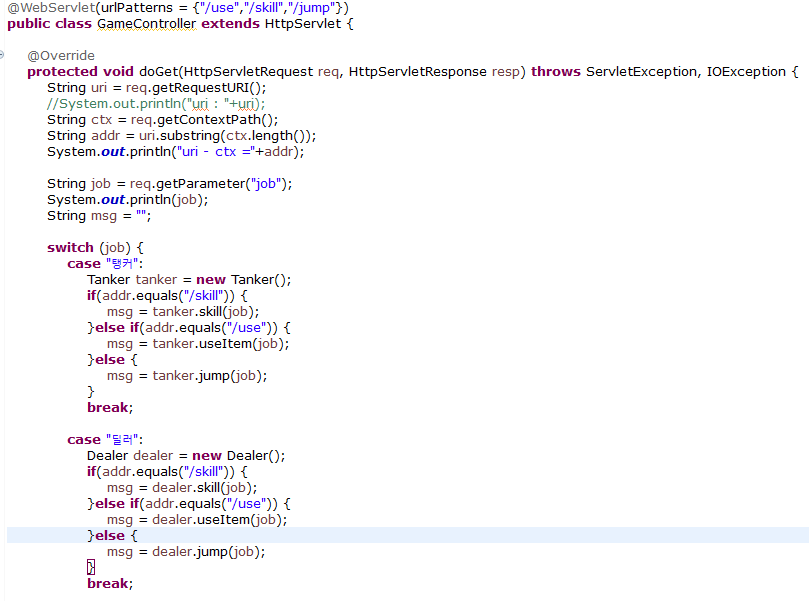
Task: Click the tanker.useItem(job) call
Action: pyautogui.click(x=218, y=344)
